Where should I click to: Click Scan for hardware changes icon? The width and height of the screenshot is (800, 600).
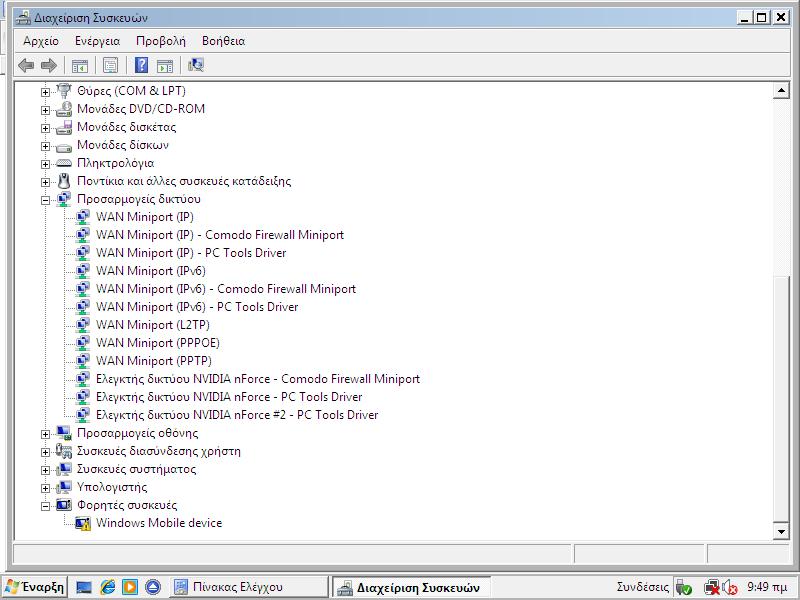(x=195, y=65)
